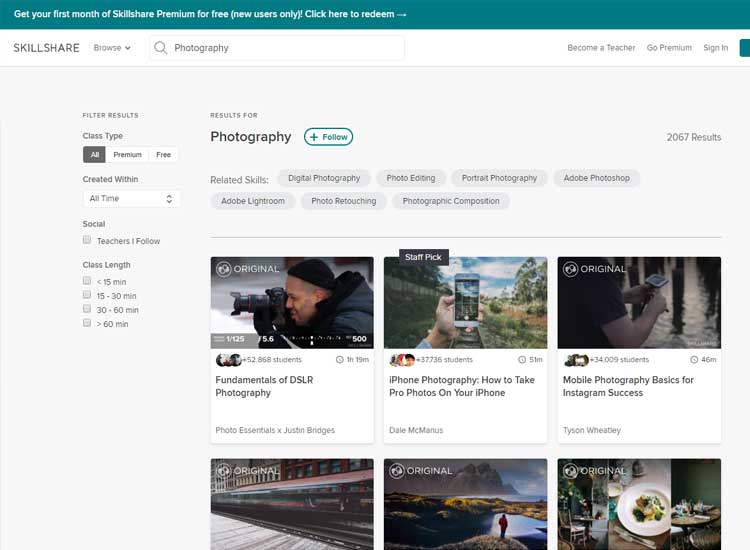The height and width of the screenshot is (550, 750).
Task: Click Original badge on train station thumbnail
Action: [x=248, y=471]
